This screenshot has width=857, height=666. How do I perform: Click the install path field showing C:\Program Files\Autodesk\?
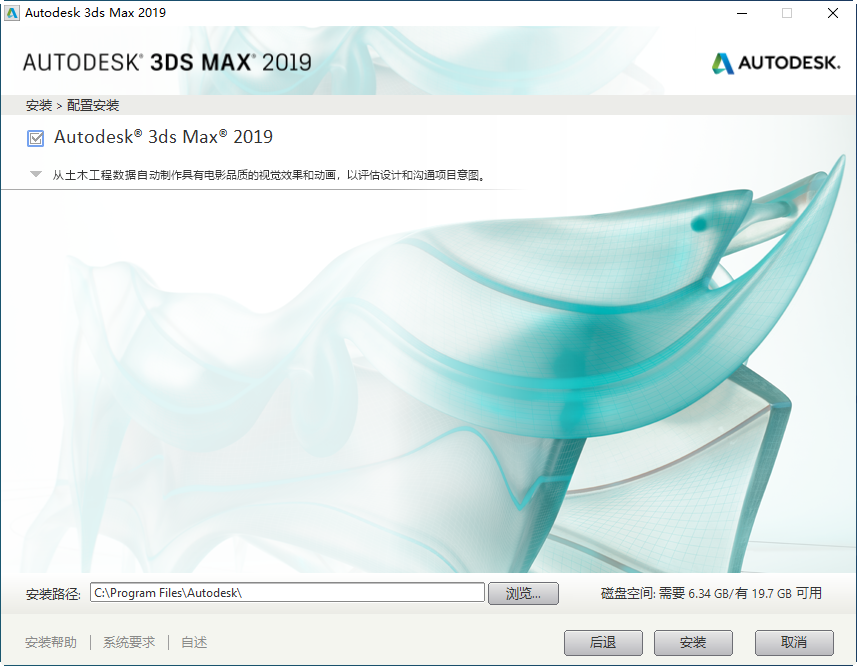coord(287,593)
